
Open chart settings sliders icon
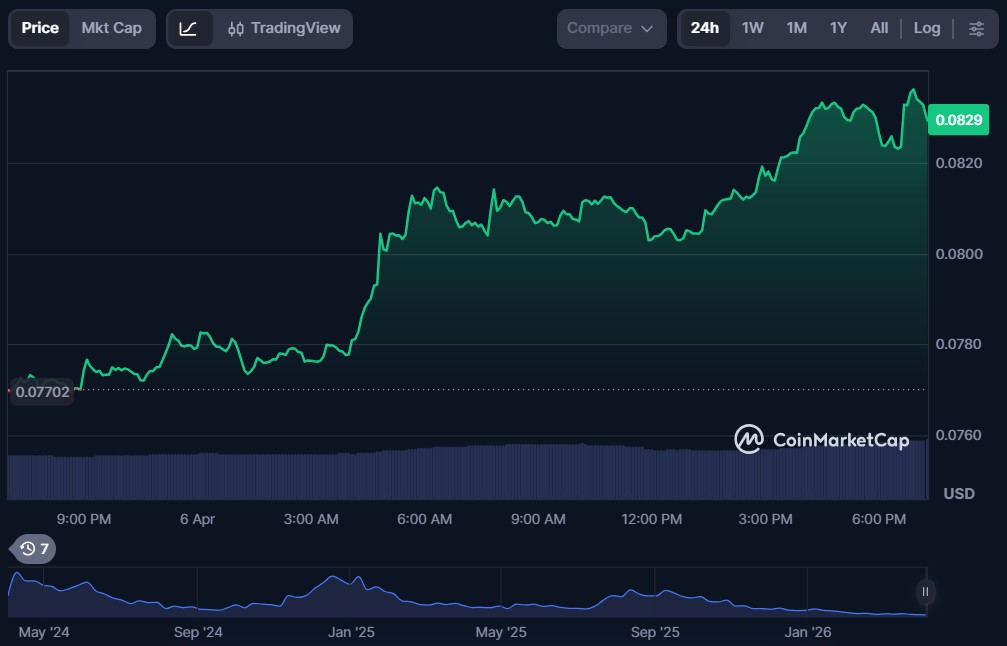(x=976, y=28)
